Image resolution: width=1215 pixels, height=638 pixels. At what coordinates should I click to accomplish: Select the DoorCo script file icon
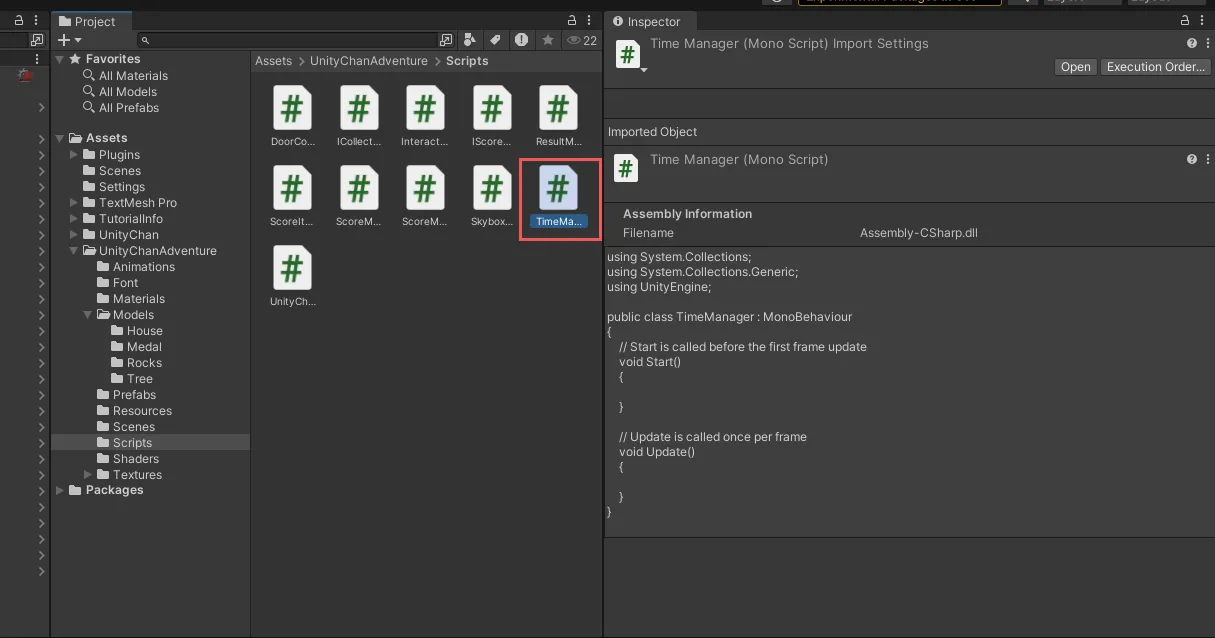click(x=292, y=108)
